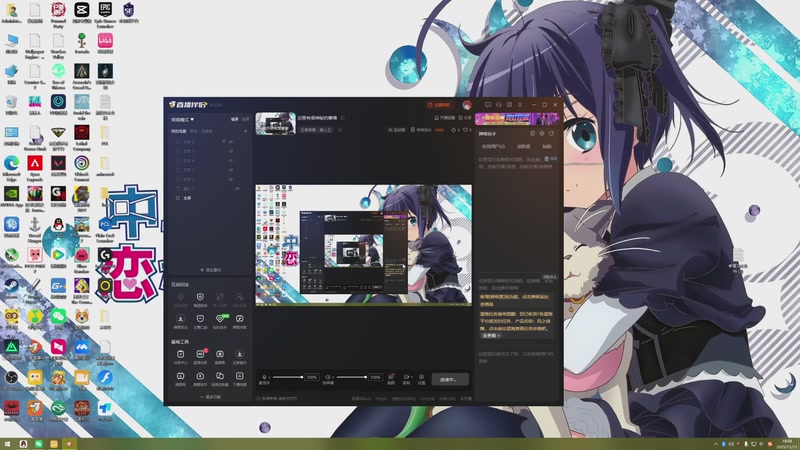This screenshot has width=800, height=450.
Task: Switch to the 横屏 landscape tab
Action: click(235, 119)
